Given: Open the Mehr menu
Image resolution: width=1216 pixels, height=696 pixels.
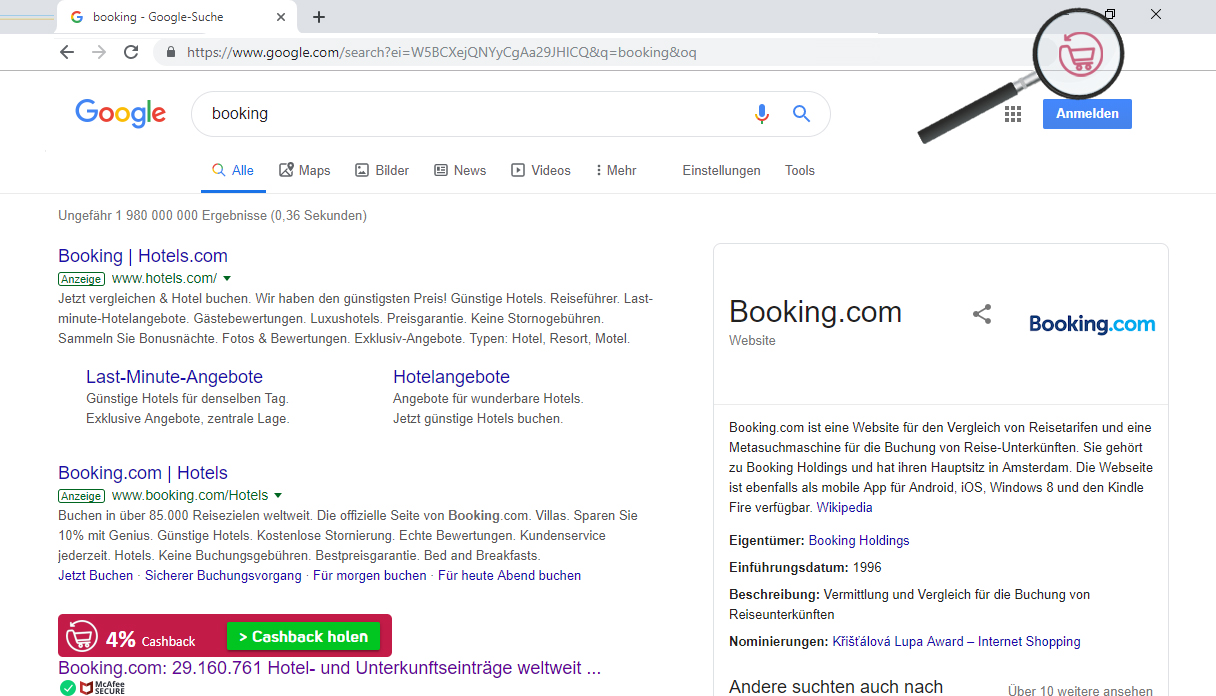Looking at the screenshot, I should pyautogui.click(x=616, y=171).
